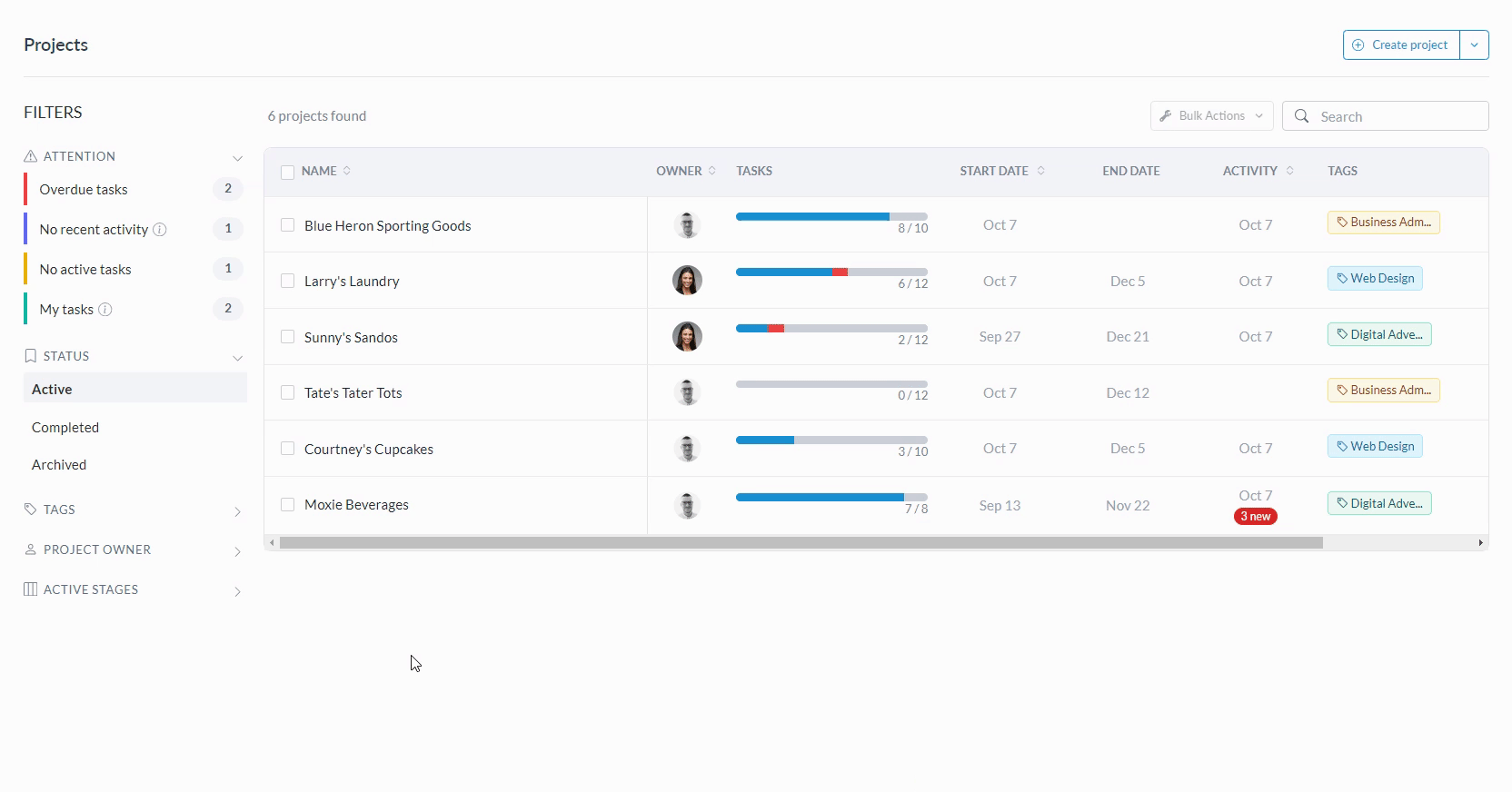Toggle the select-all checkbox in table header
1512x792 pixels.
[x=288, y=172]
